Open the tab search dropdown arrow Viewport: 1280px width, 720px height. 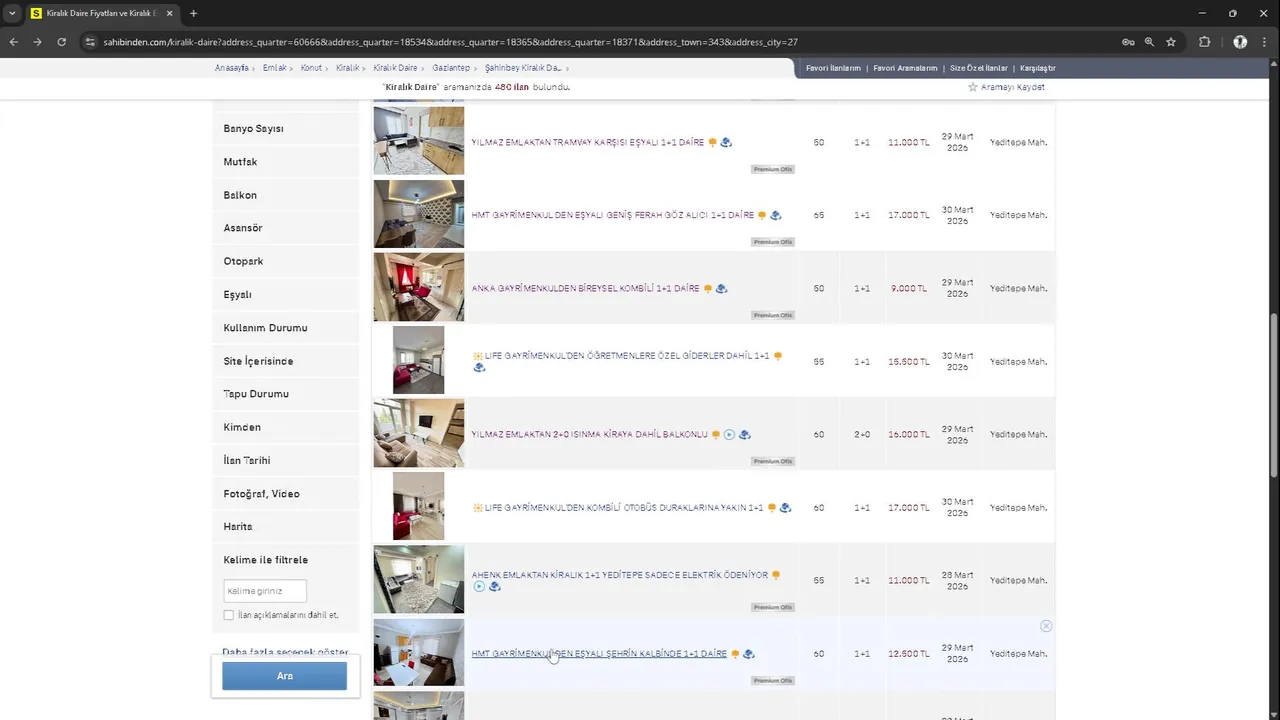point(12,13)
